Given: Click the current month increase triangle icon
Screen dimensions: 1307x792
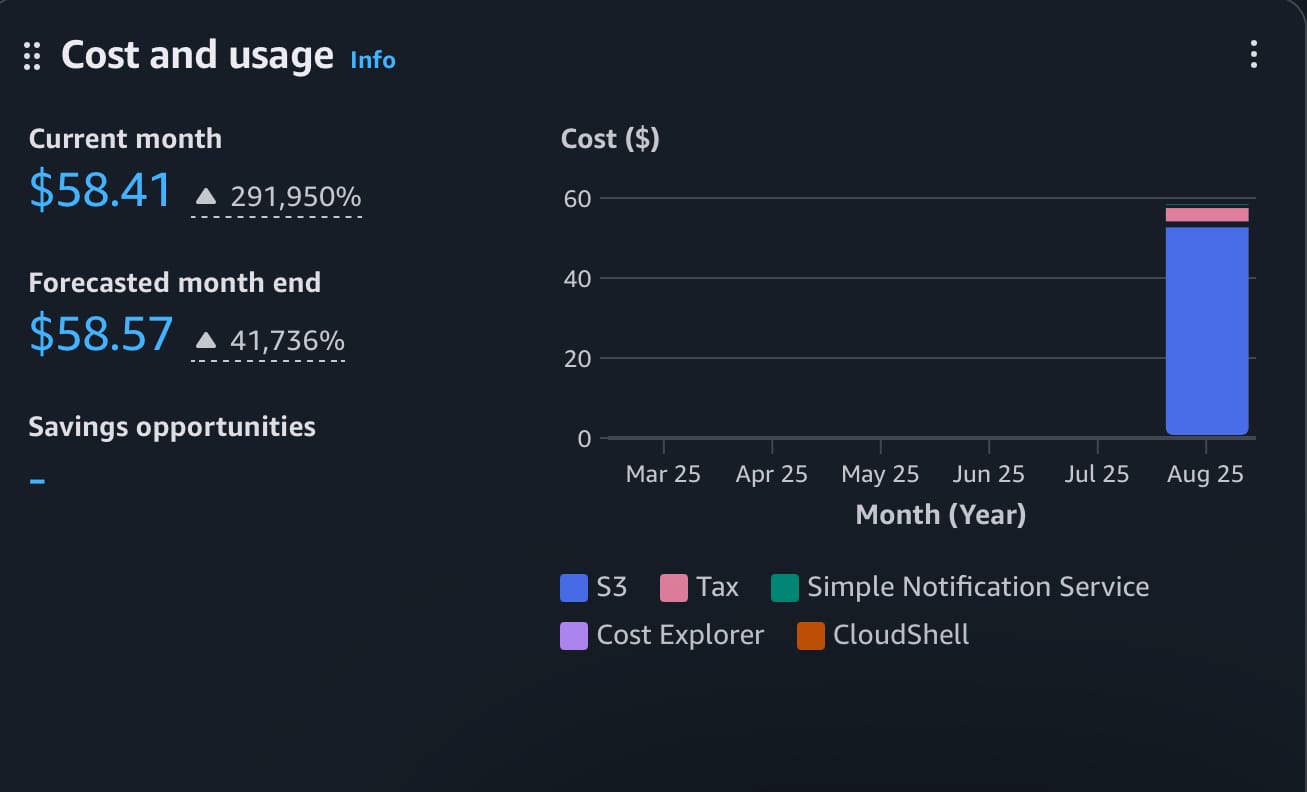Looking at the screenshot, I should pyautogui.click(x=206, y=197).
